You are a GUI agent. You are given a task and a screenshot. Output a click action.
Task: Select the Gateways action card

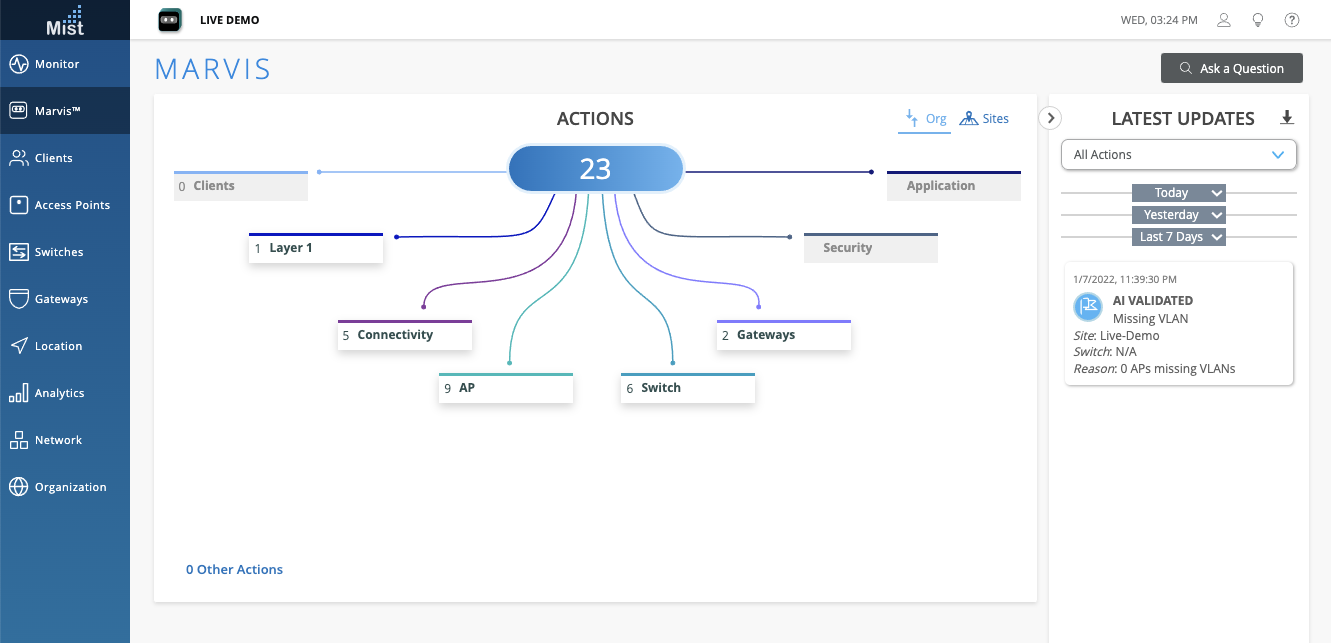click(784, 335)
